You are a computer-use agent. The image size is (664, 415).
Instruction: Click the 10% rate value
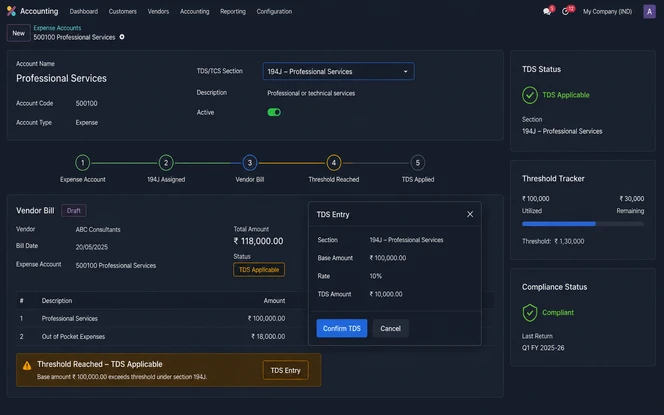point(376,276)
